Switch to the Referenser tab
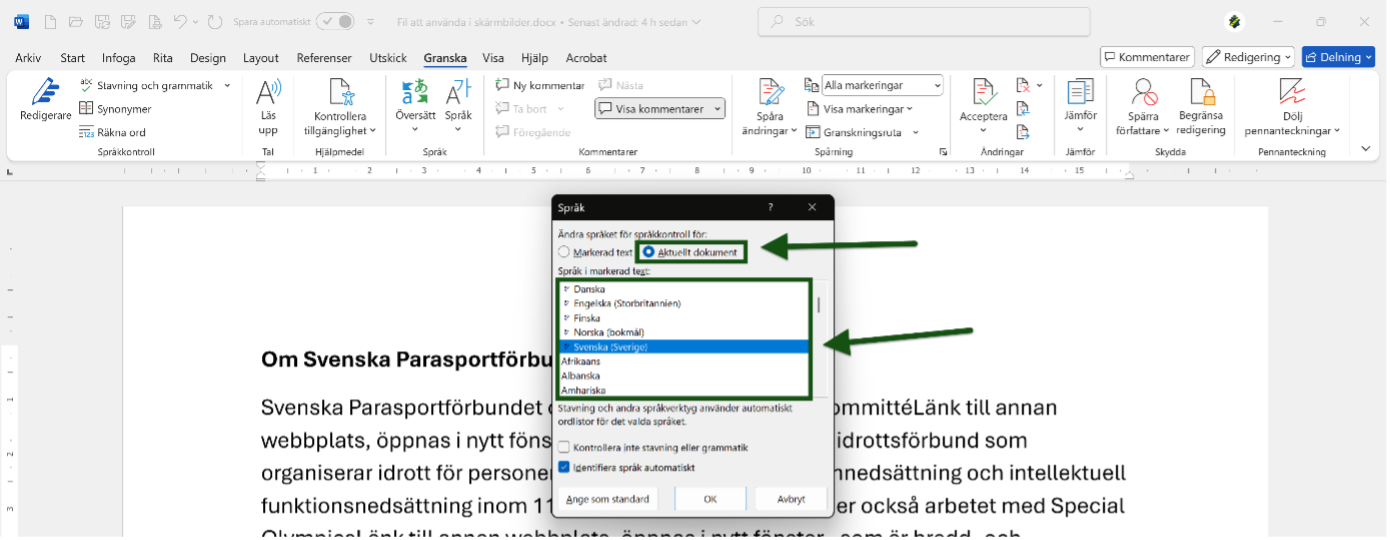This screenshot has height=540, width=1390. coord(324,58)
